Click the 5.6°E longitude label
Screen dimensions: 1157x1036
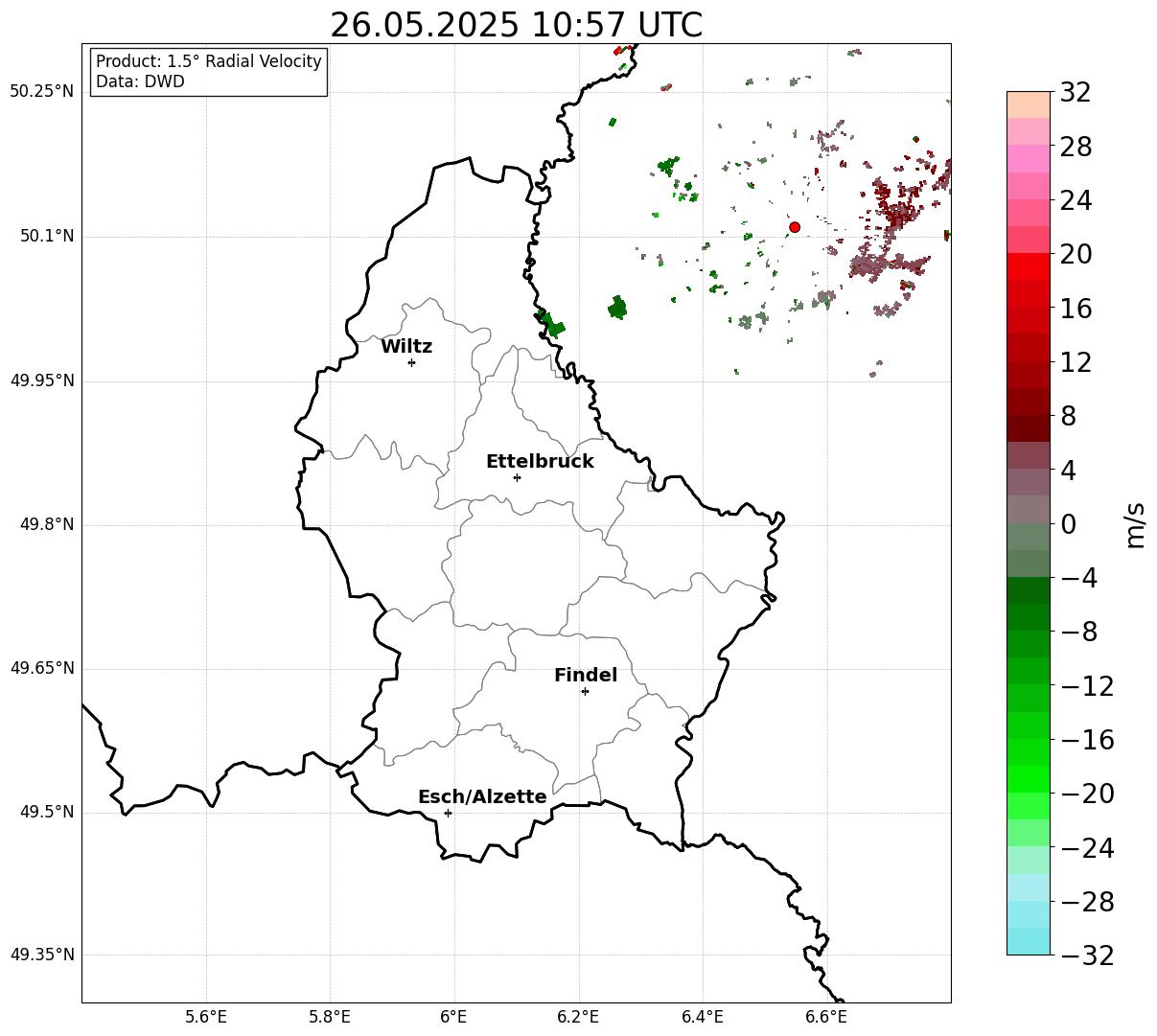[206, 1017]
